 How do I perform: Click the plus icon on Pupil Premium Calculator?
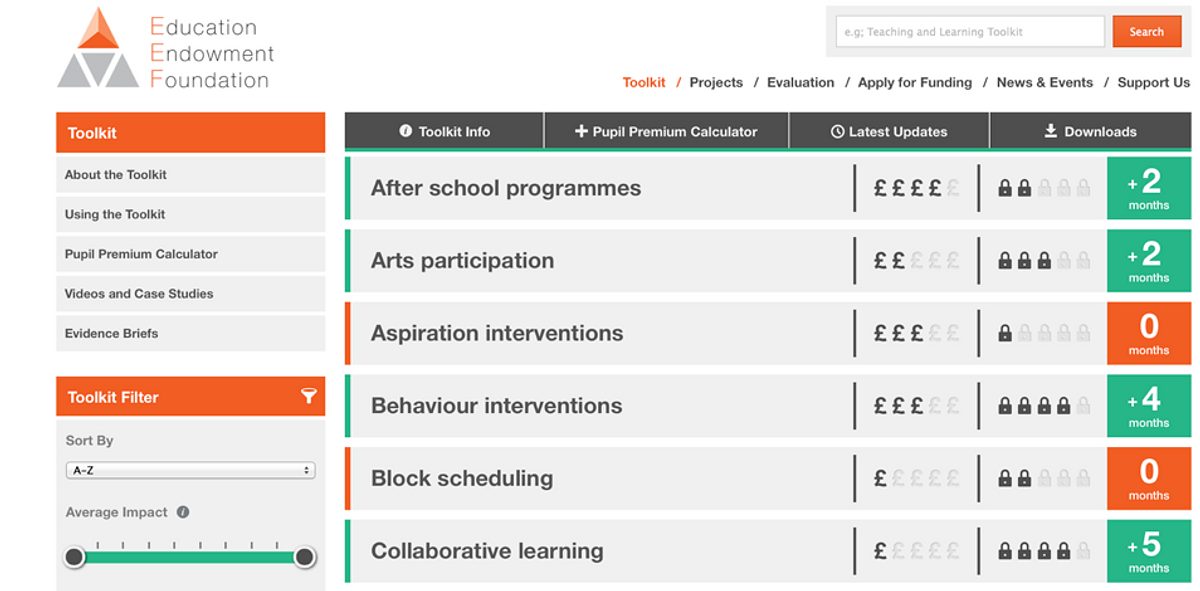(x=581, y=131)
